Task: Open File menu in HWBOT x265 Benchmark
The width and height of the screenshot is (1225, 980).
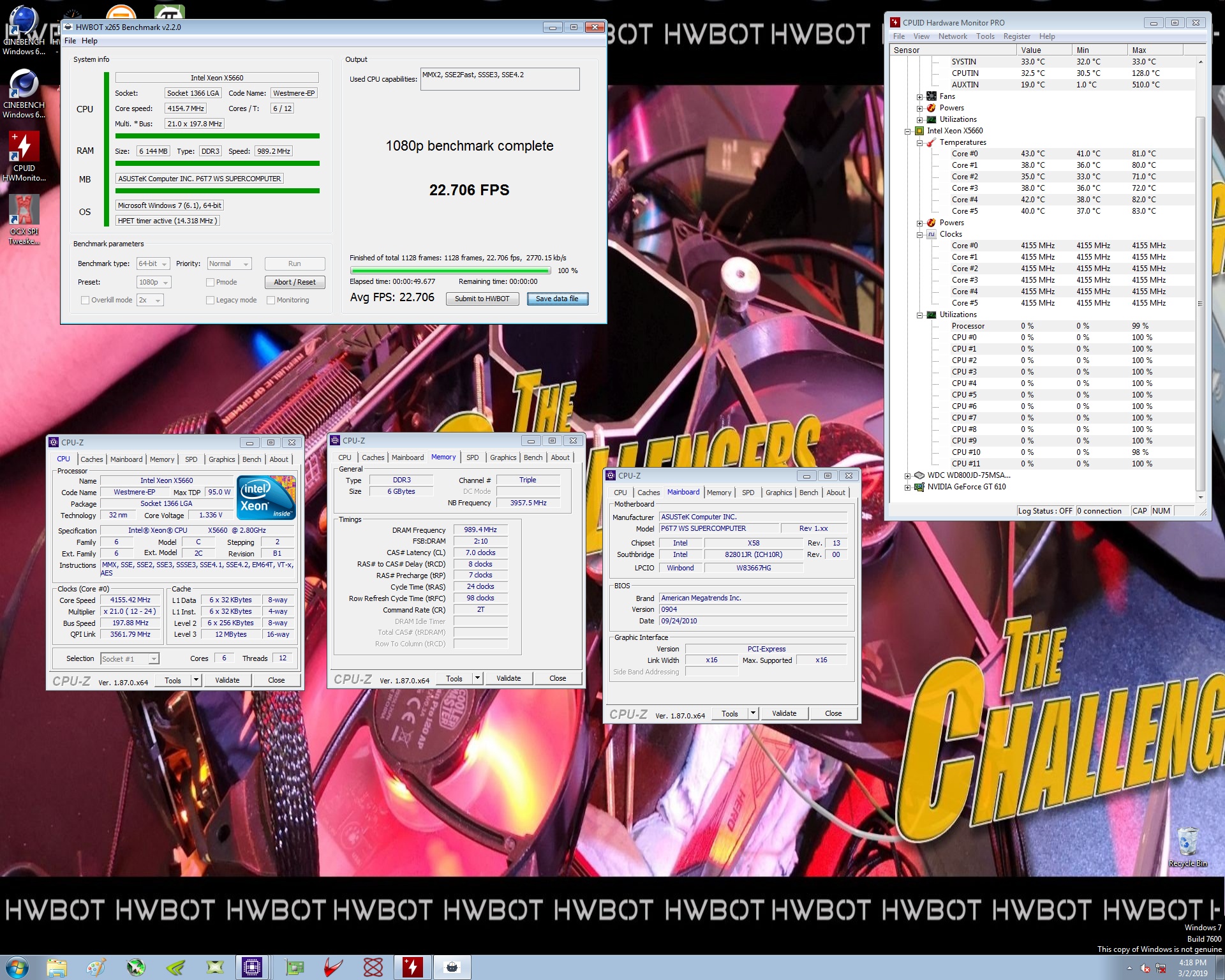Action: (x=70, y=41)
